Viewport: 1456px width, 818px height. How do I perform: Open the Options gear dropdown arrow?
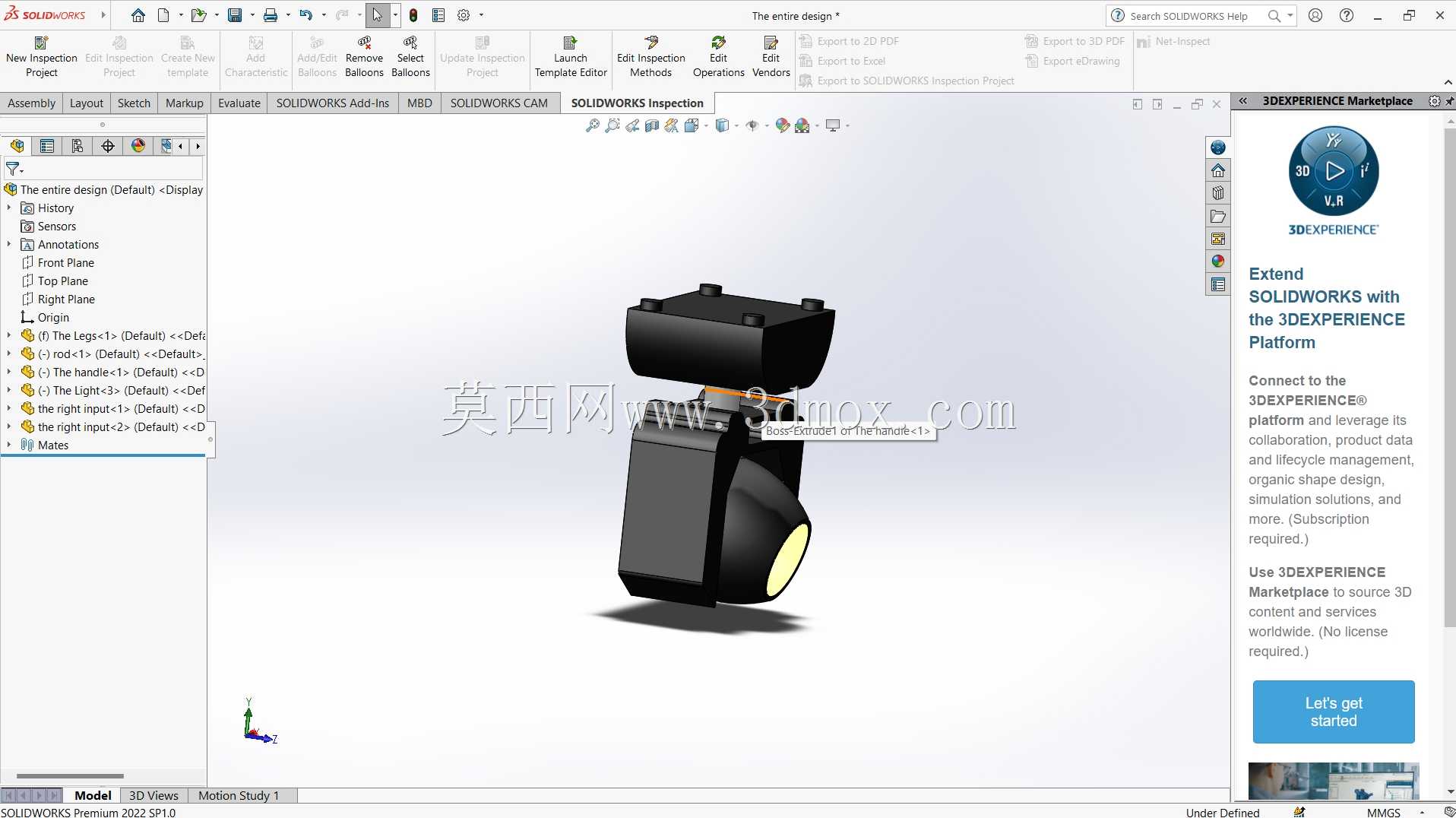point(481,15)
